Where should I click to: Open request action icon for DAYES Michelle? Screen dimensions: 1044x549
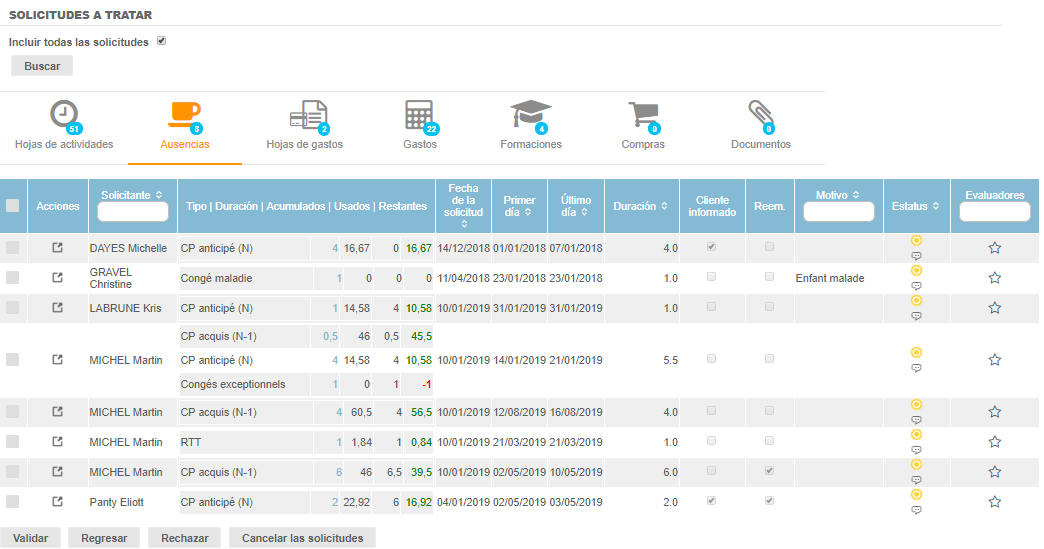(58, 248)
